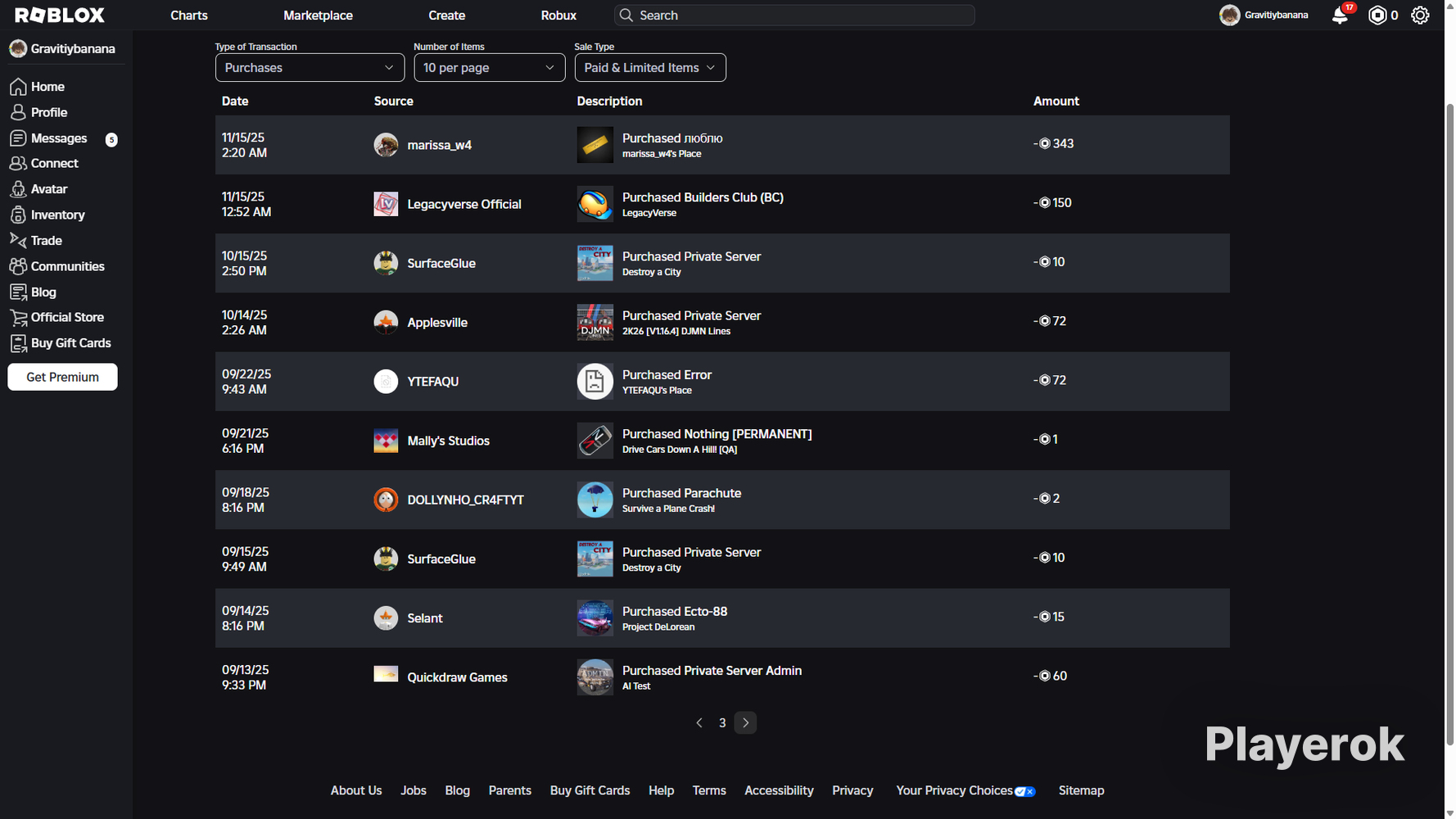
Task: Open the Nothing [PERMANENT] item thumbnail
Action: click(x=595, y=441)
